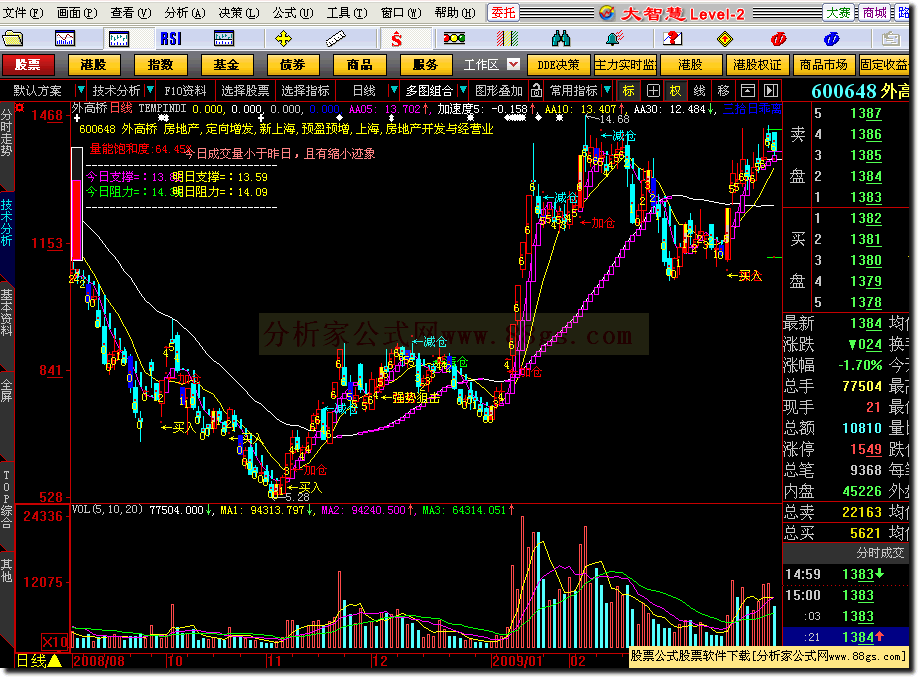Select the yellow crosshair move icon
The width and height of the screenshot is (921, 679).
point(283,39)
